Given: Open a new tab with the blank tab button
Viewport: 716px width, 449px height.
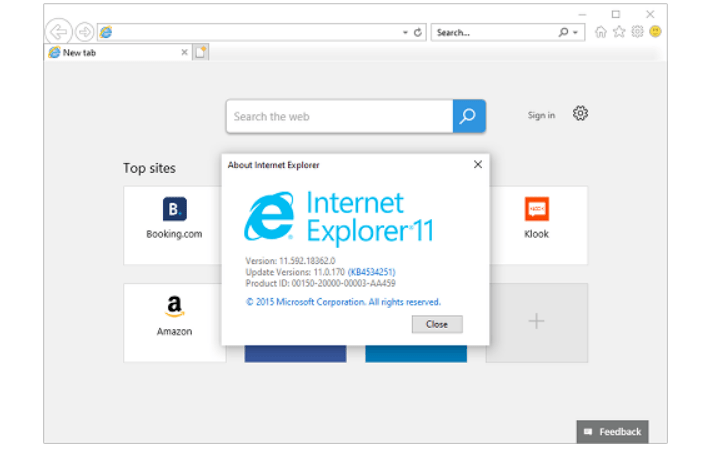Looking at the screenshot, I should pyautogui.click(x=201, y=52).
